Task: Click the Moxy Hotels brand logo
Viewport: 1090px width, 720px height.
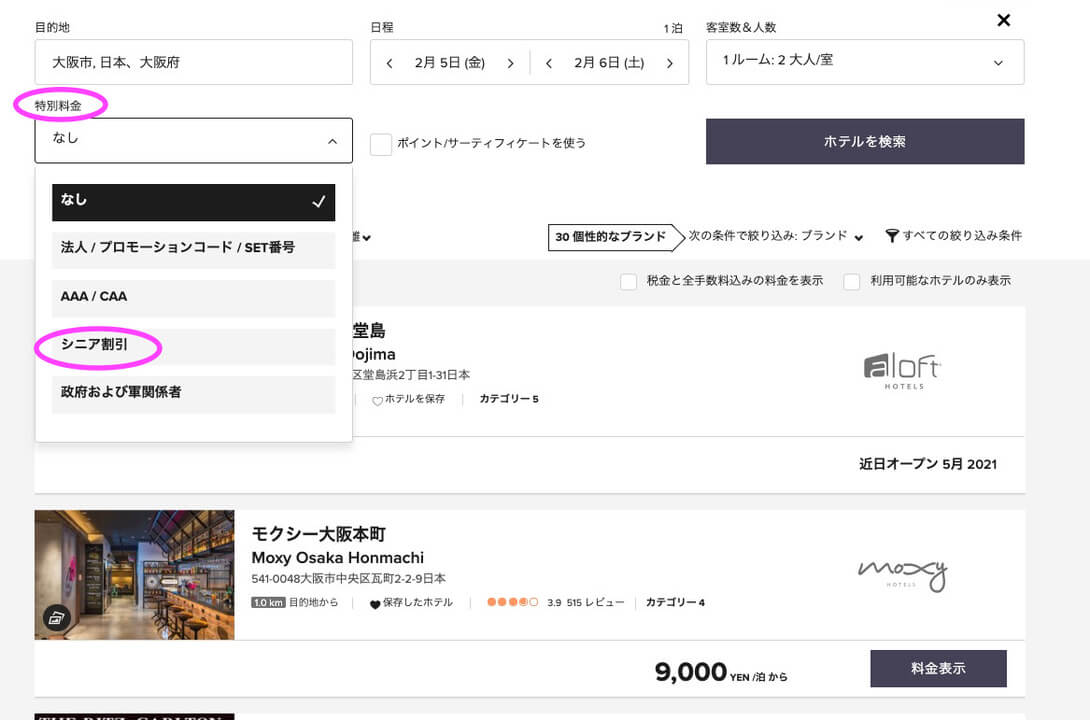Action: tap(902, 575)
